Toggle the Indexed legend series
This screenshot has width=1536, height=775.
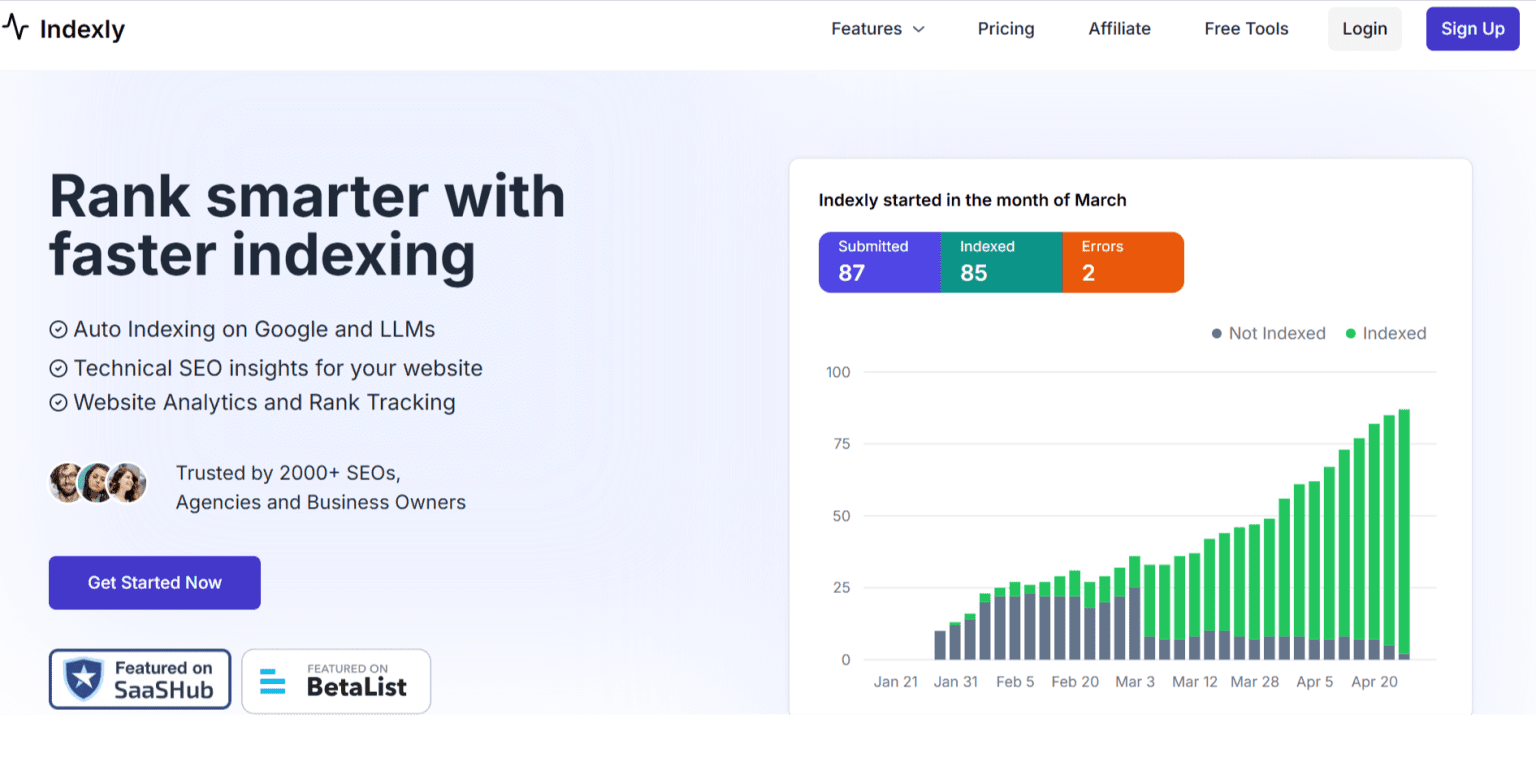[x=1386, y=334]
